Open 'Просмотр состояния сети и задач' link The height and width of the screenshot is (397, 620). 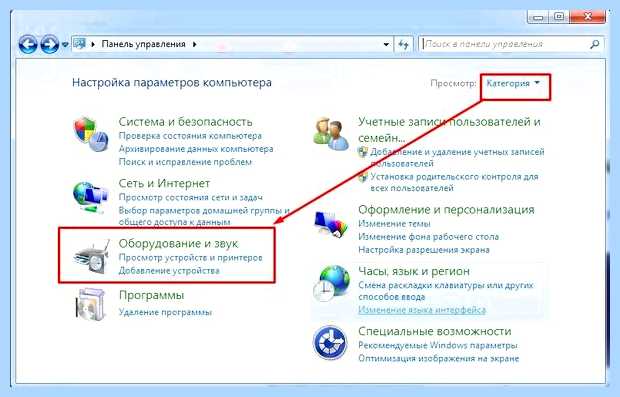191,197
